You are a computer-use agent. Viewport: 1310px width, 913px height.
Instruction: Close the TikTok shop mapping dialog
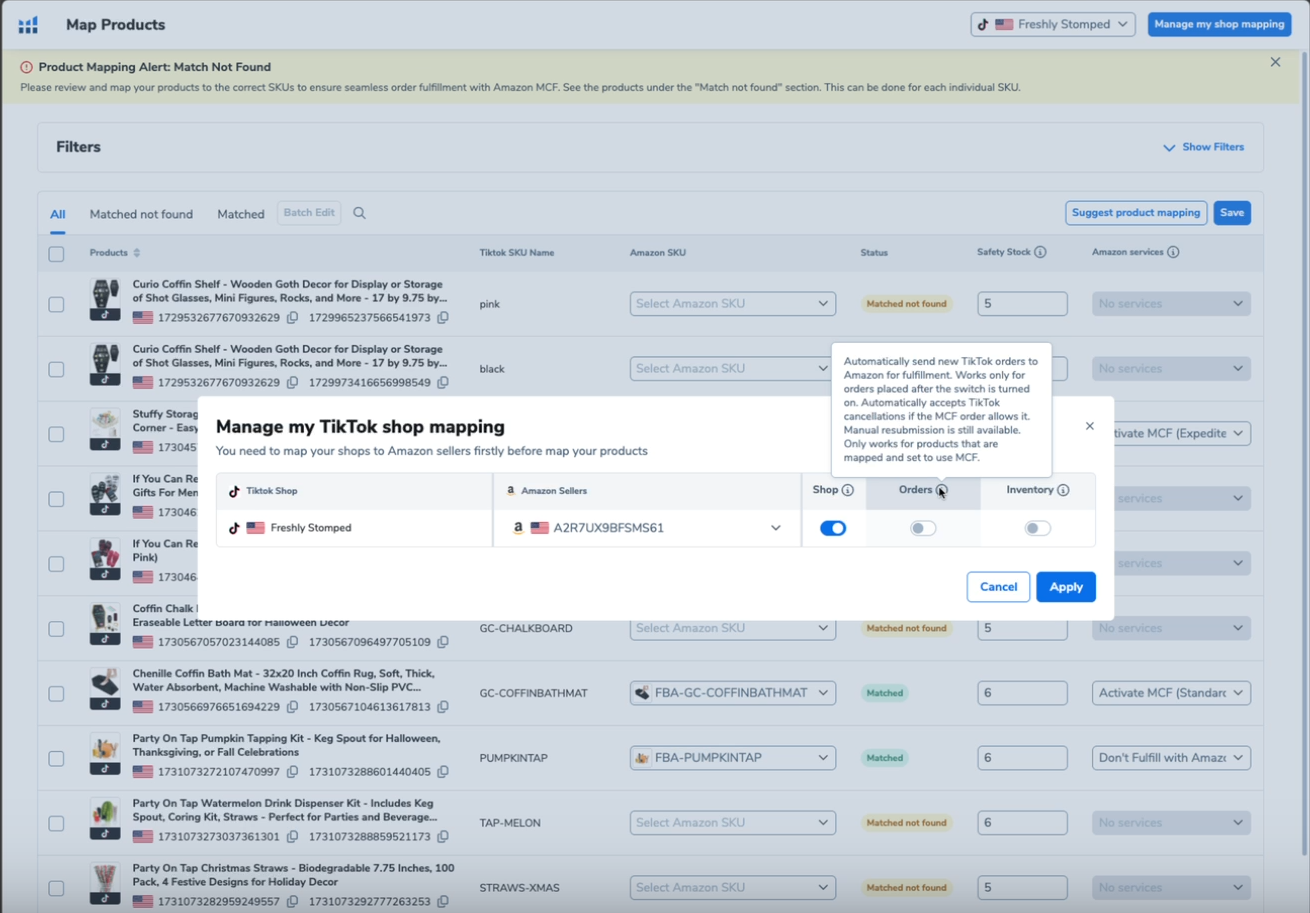point(1090,426)
